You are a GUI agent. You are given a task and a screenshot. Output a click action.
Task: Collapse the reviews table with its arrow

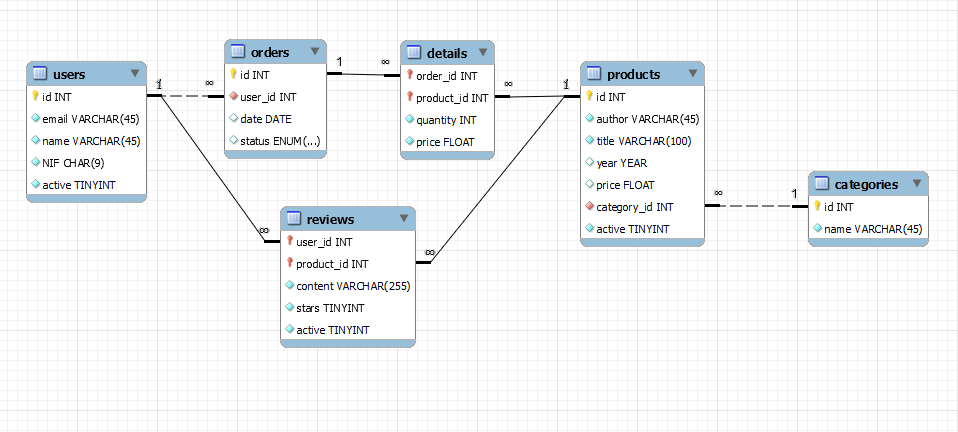403,218
